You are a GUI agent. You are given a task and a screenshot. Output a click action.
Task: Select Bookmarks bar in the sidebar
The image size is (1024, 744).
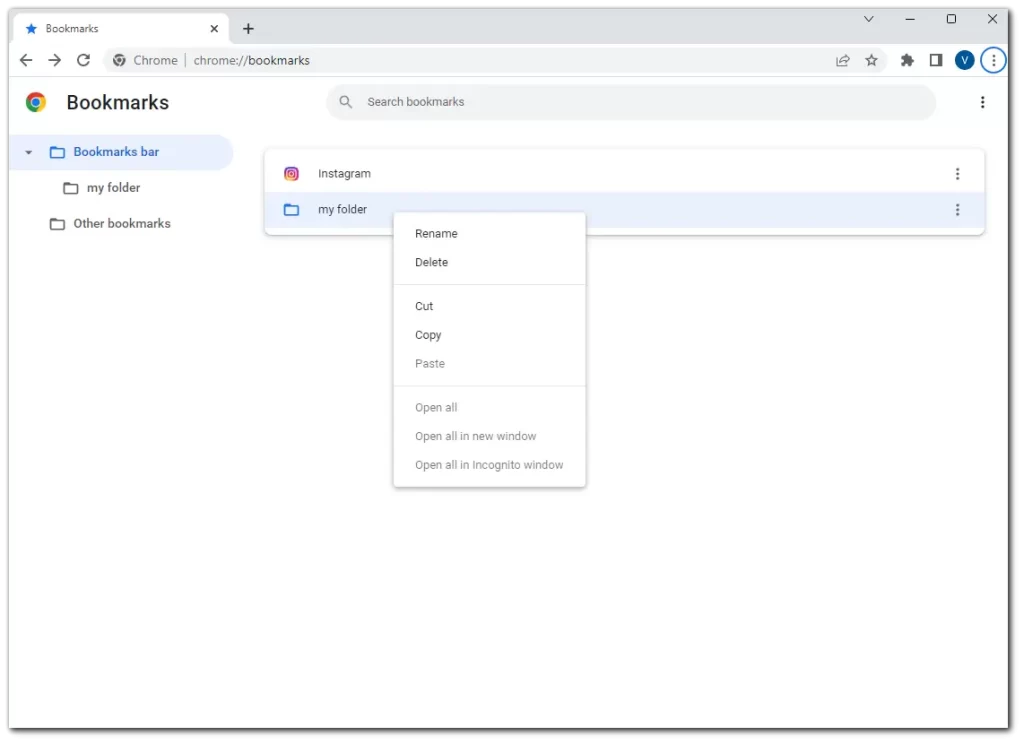pos(121,152)
